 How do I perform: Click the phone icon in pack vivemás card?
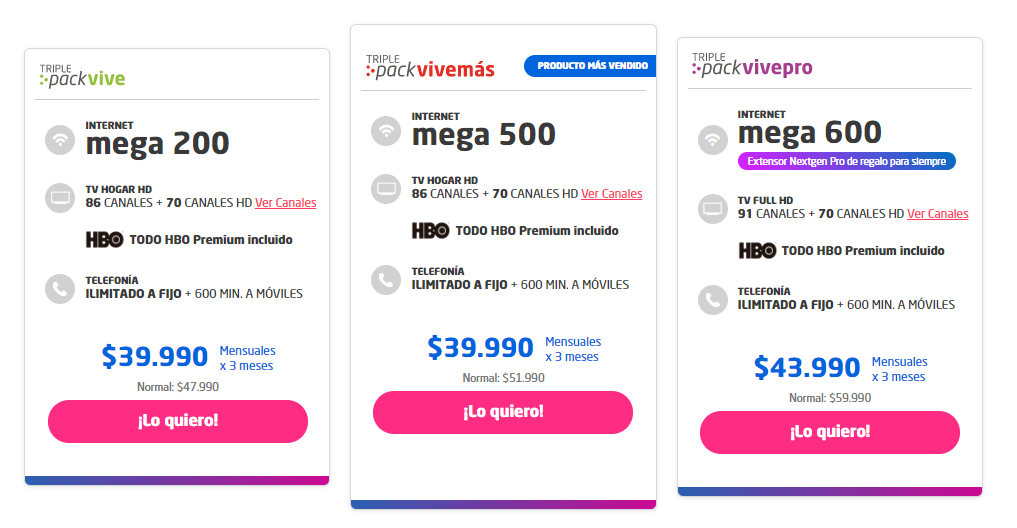tap(386, 279)
